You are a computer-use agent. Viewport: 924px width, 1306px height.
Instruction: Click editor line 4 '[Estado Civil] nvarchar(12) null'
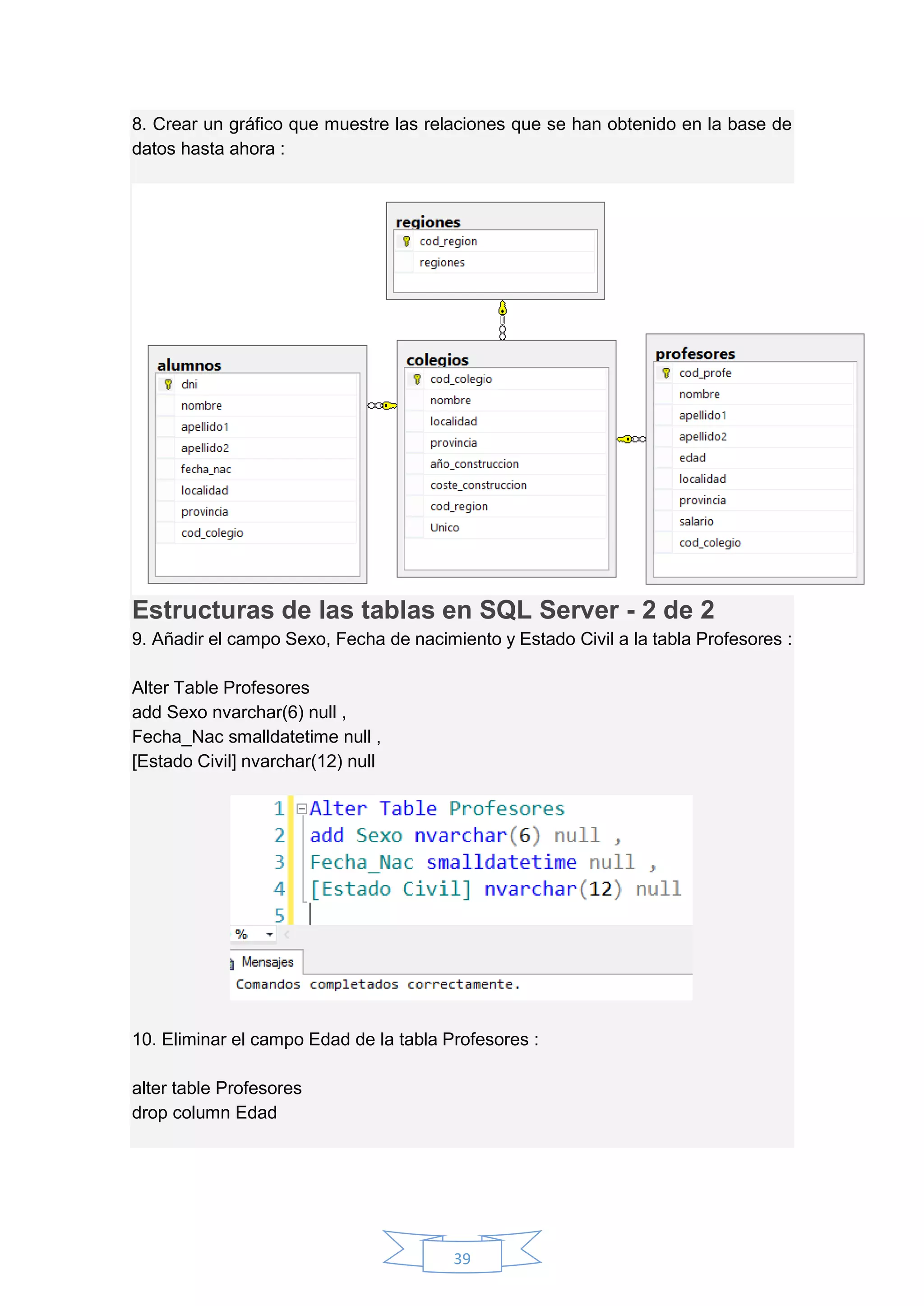point(495,889)
